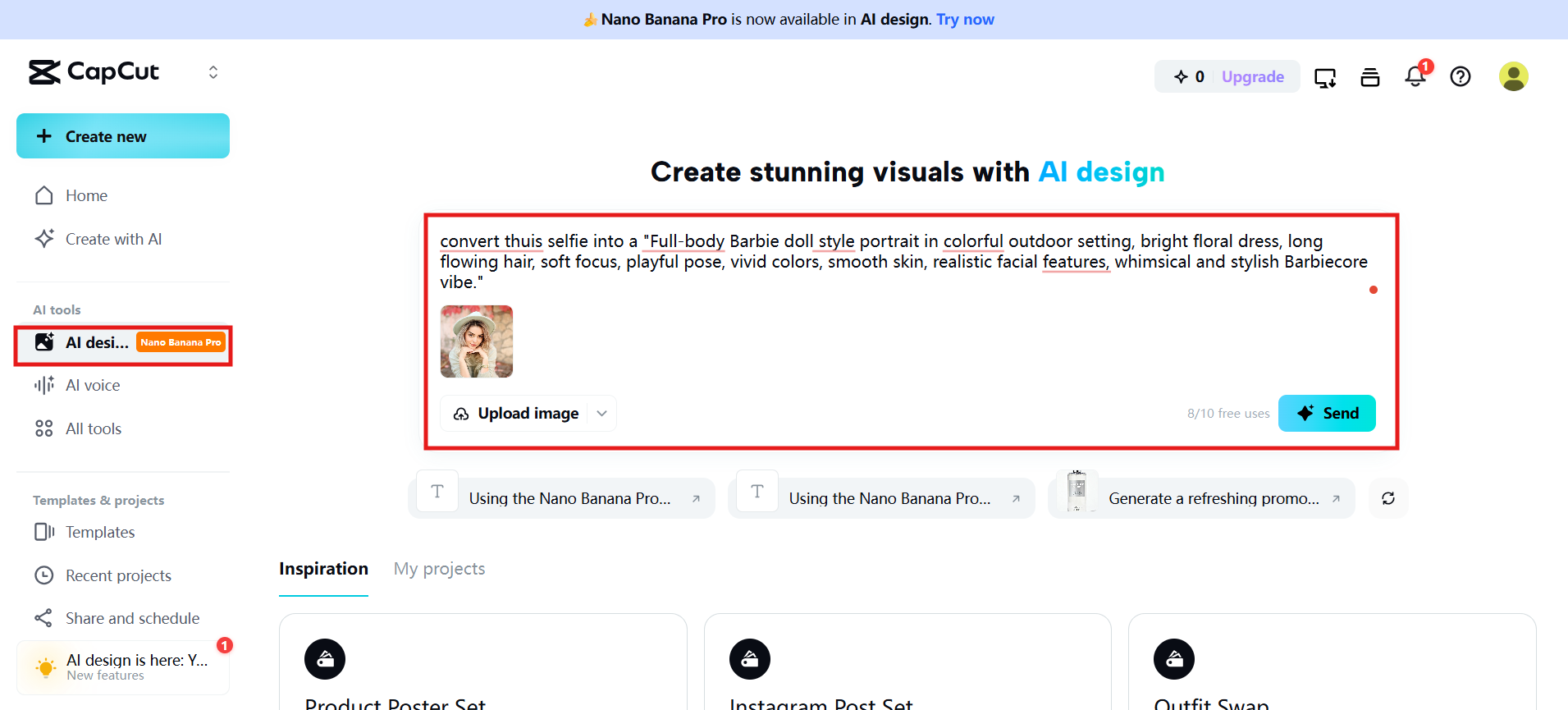Click the AI voice waveform icon
Screen dimensions: 1568x710
tap(44, 385)
